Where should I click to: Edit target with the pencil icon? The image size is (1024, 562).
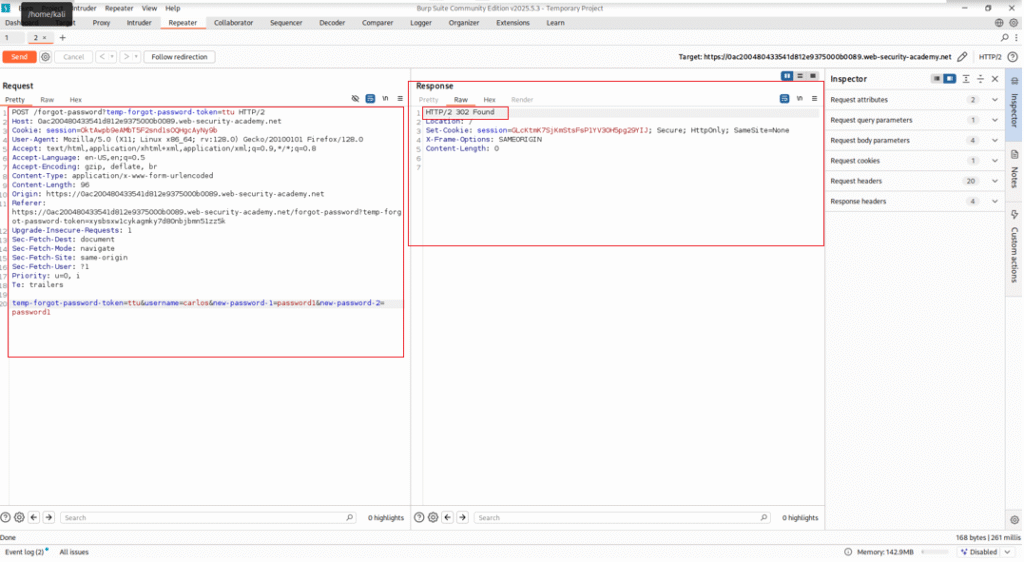(x=962, y=57)
